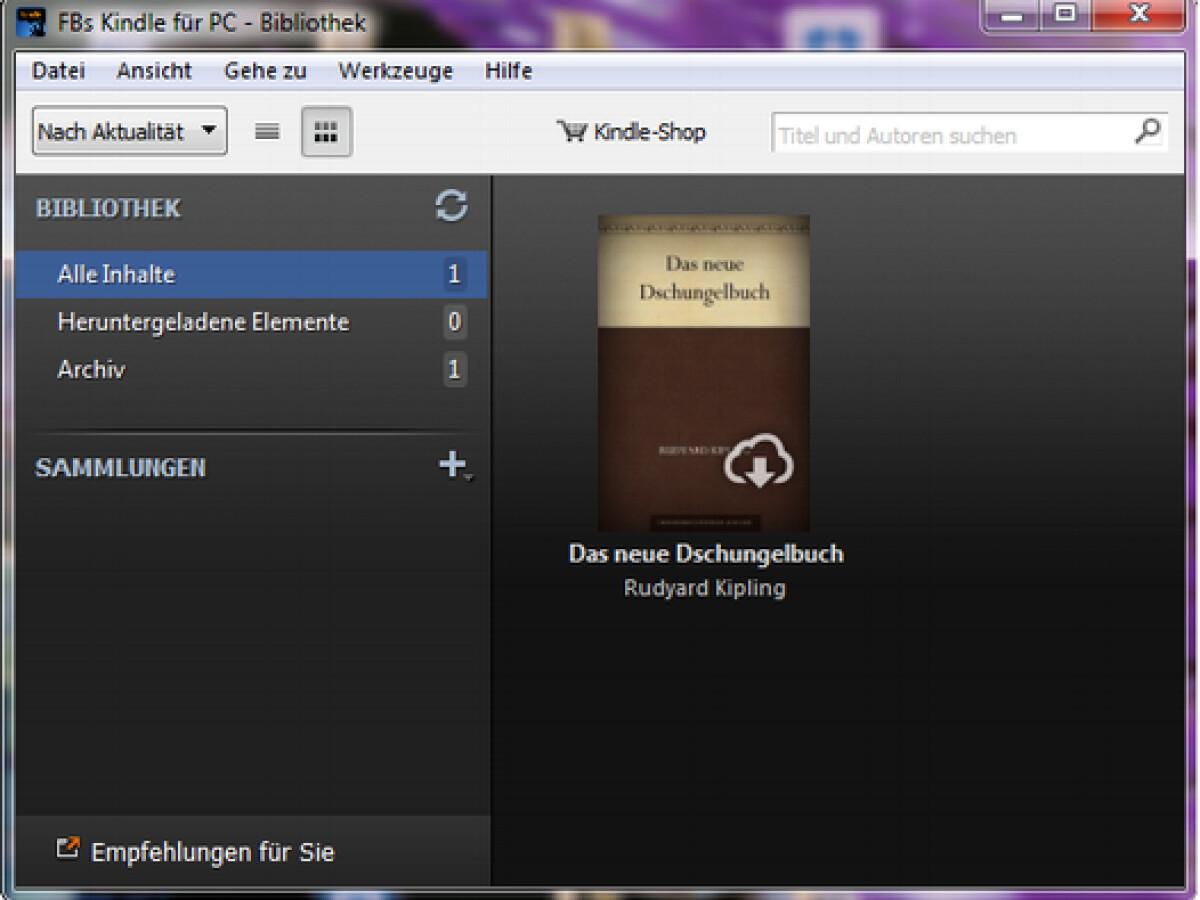
Task: Open the Gehe zu menu
Action: pyautogui.click(x=265, y=71)
